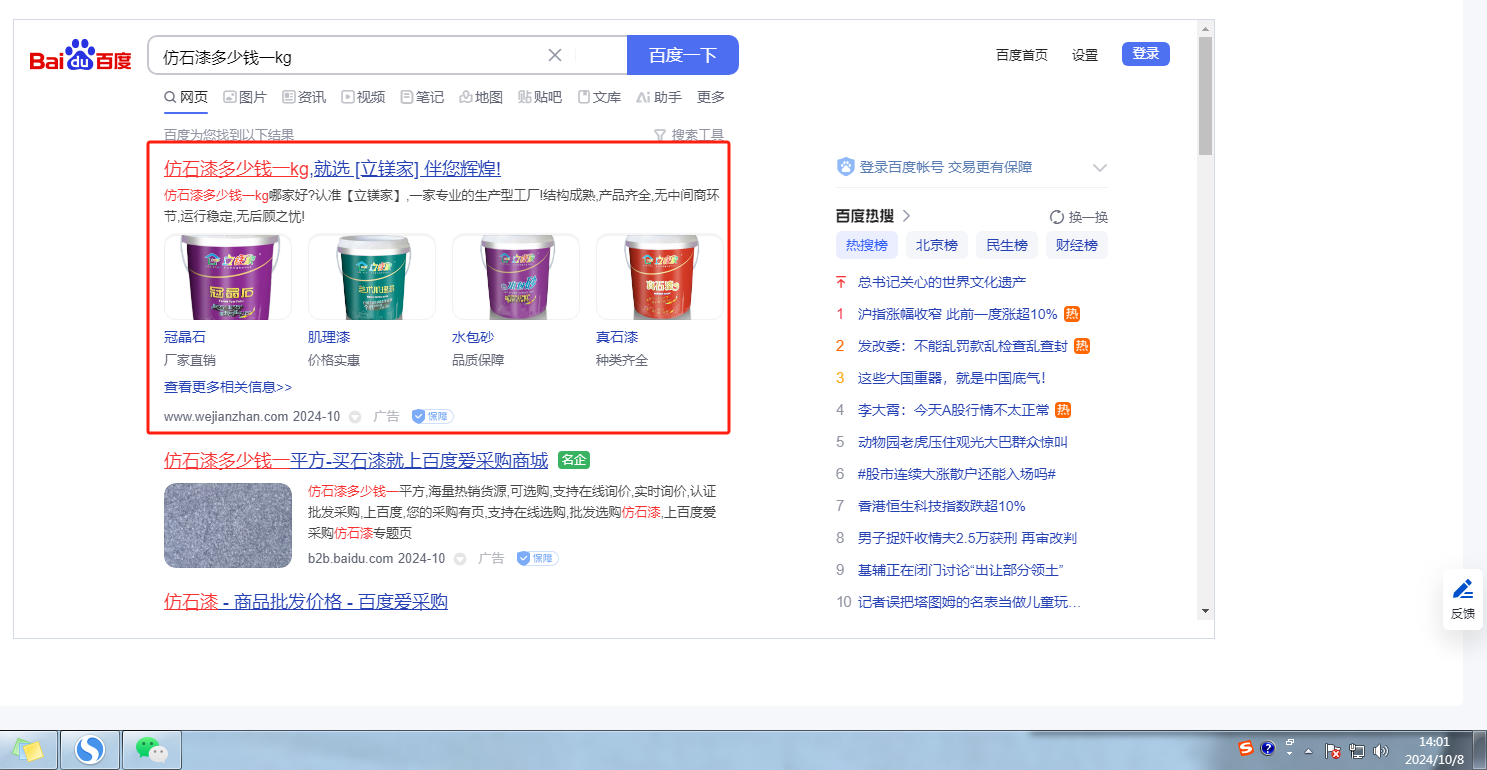The width and height of the screenshot is (1487, 770).
Task: Select the 财经榜 ranking tab
Action: tap(1077, 245)
